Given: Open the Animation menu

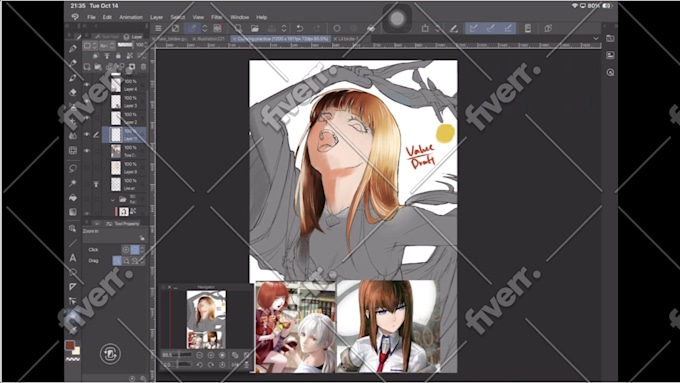Looking at the screenshot, I should (131, 17).
